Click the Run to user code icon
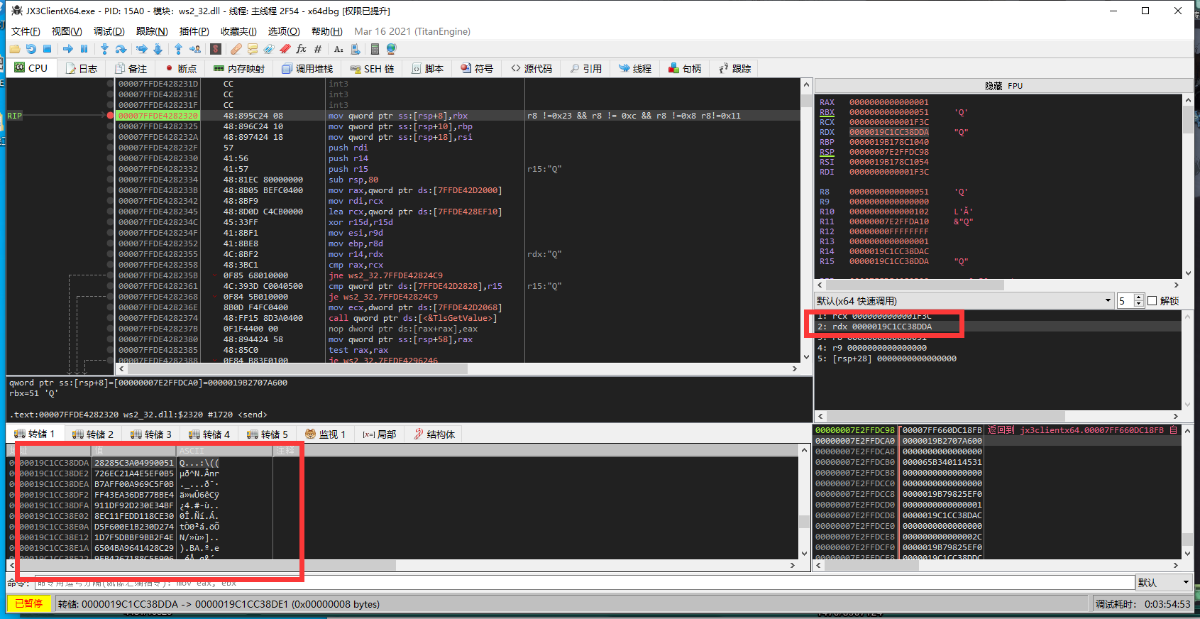 (195, 48)
